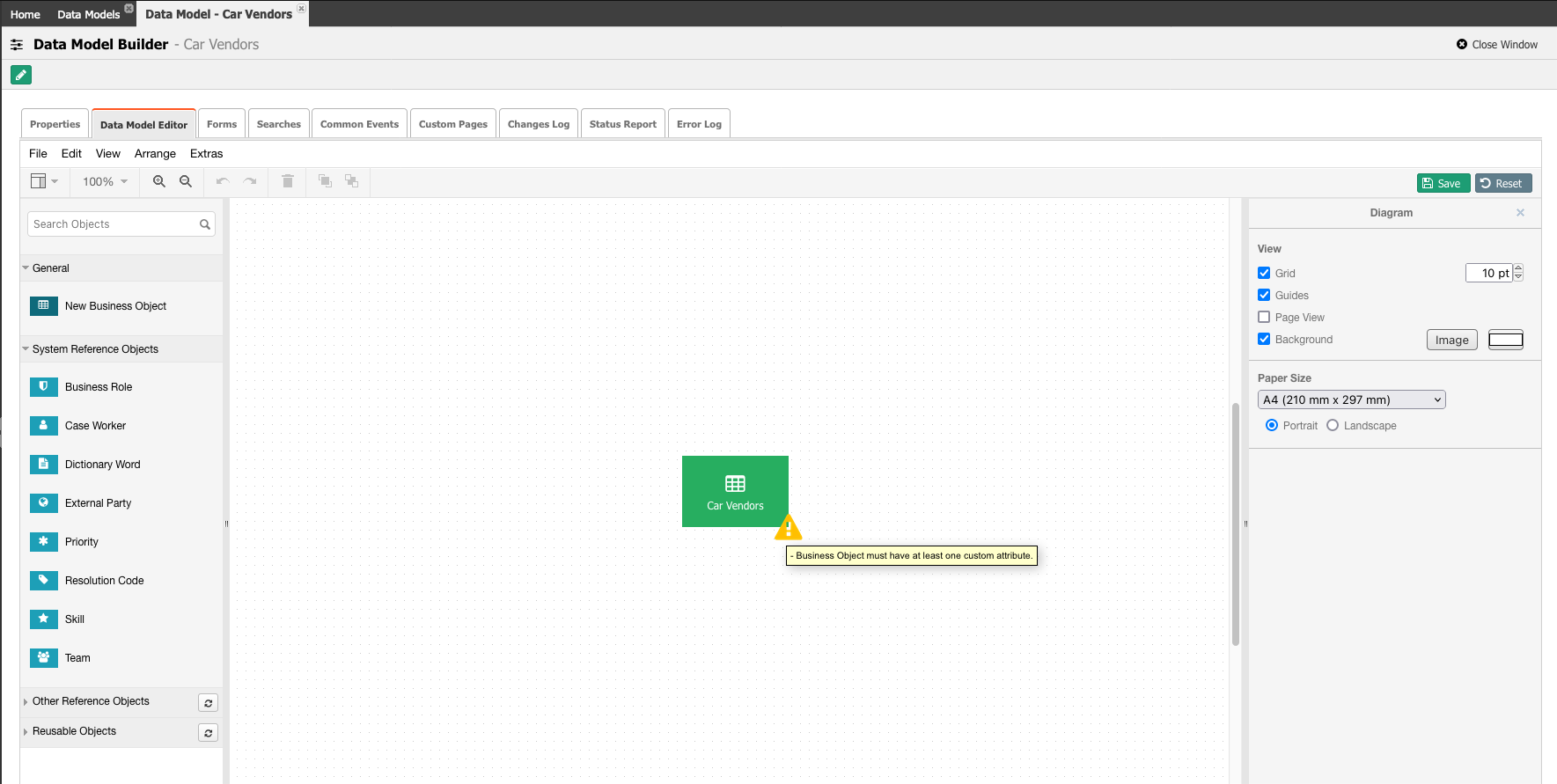Refresh Other Reference Objects list
The image size is (1557, 784).
pos(208,703)
